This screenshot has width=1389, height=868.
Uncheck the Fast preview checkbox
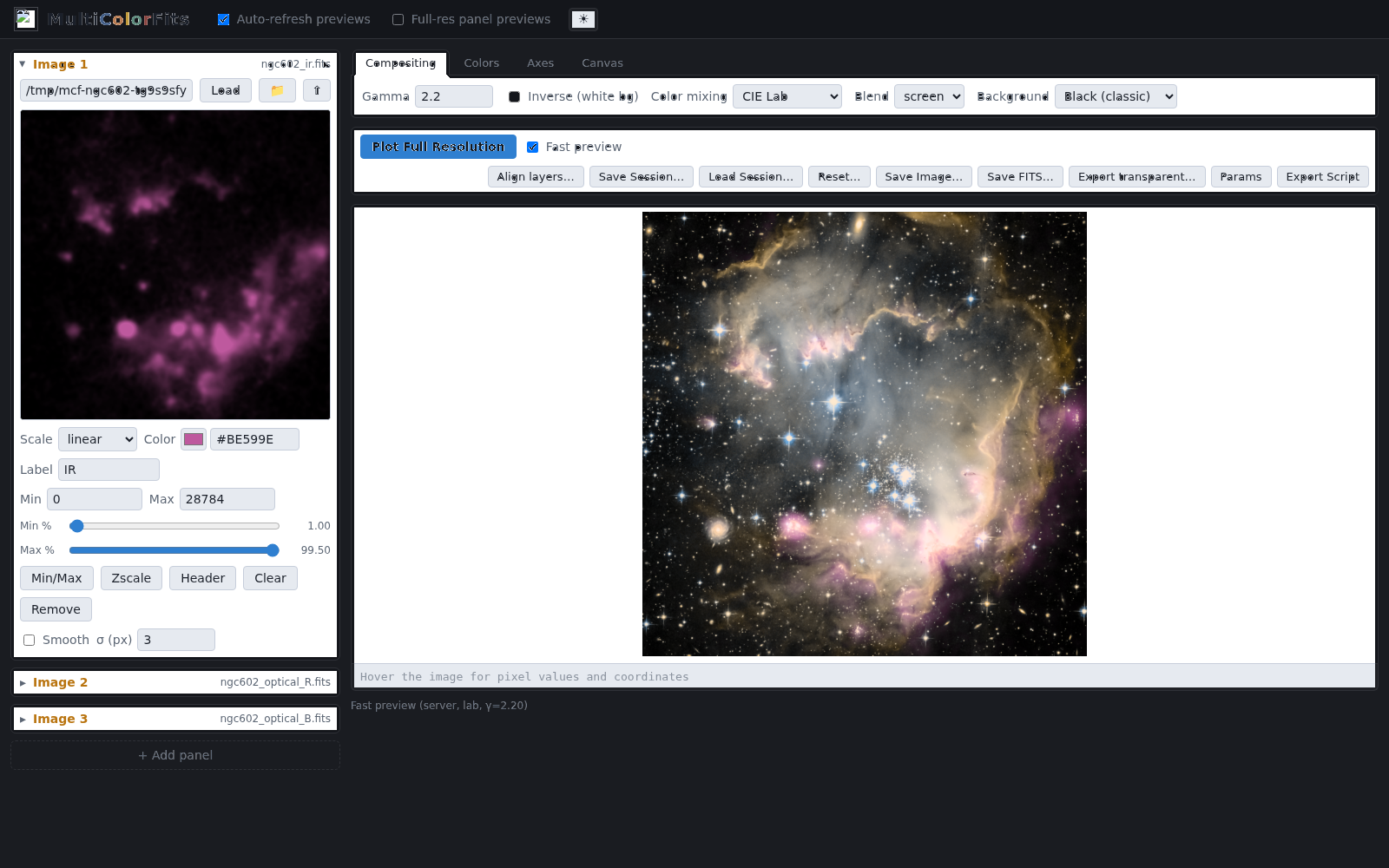(x=533, y=147)
